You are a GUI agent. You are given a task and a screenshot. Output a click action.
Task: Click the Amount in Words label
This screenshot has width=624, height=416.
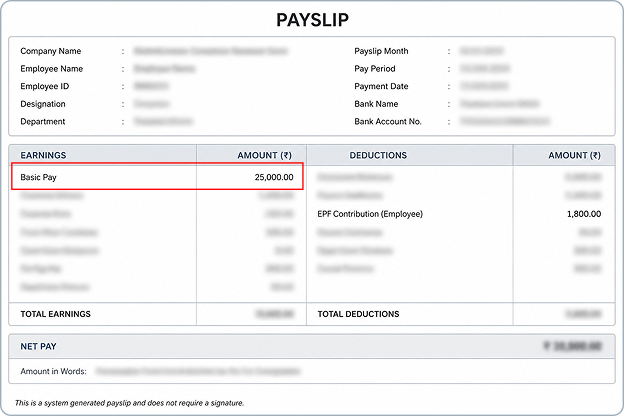click(x=53, y=371)
